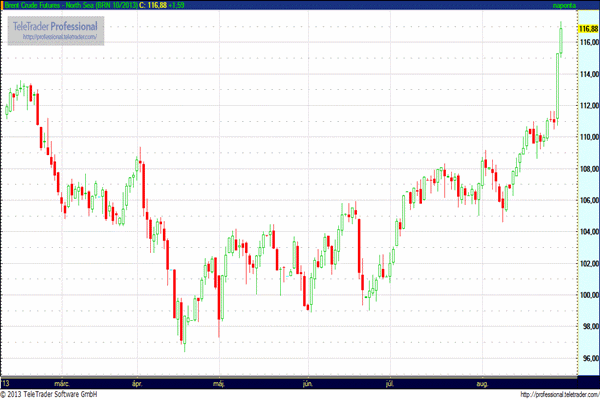Select the 'ápr.' month marker on the time axis
The width and height of the screenshot is (600, 400).
(x=138, y=383)
